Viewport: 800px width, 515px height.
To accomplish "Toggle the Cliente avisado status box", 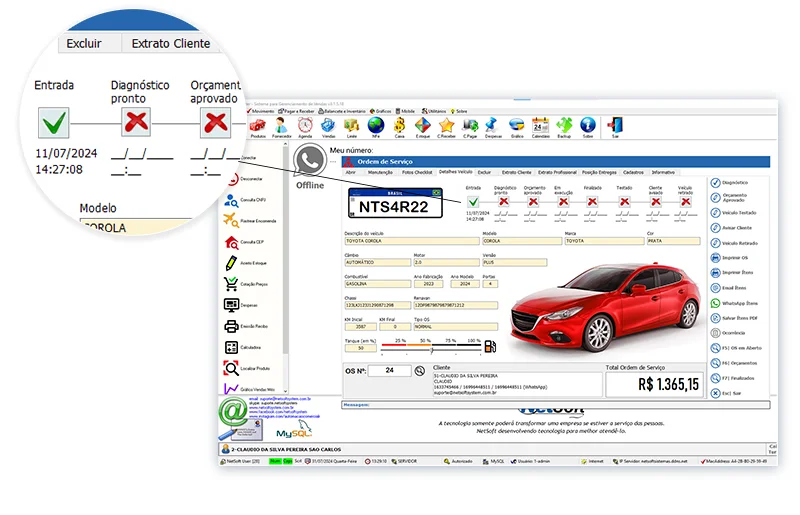I will click(656, 202).
